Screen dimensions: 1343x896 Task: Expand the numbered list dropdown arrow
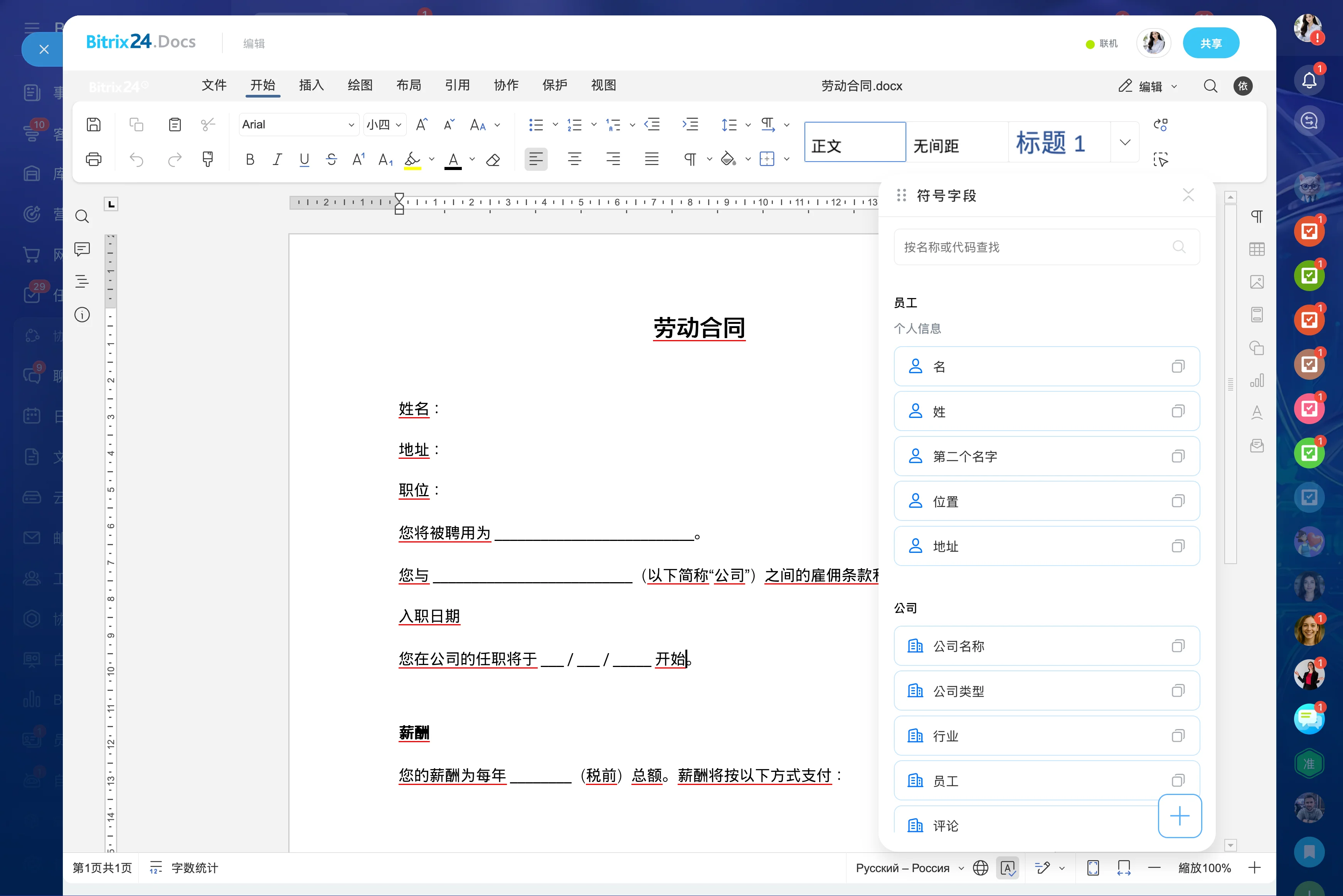click(594, 125)
